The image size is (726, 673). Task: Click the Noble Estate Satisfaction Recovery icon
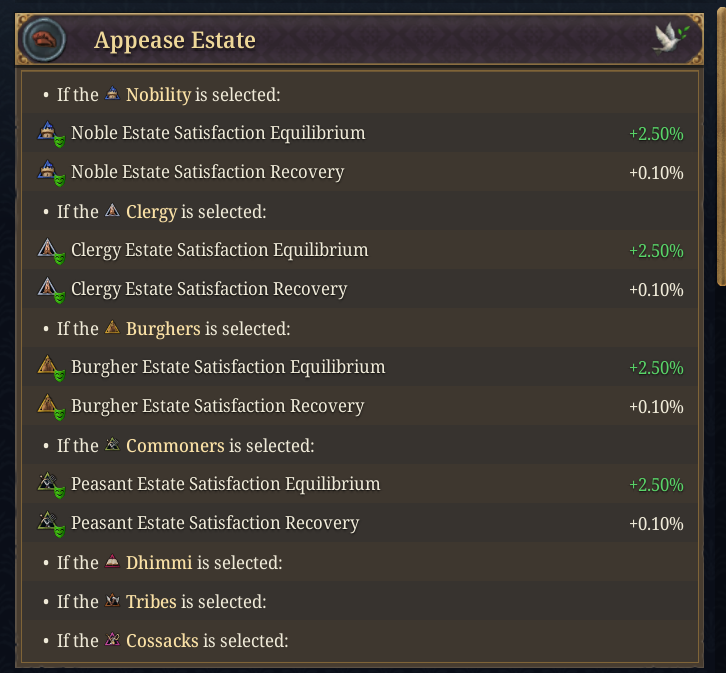pos(50,173)
